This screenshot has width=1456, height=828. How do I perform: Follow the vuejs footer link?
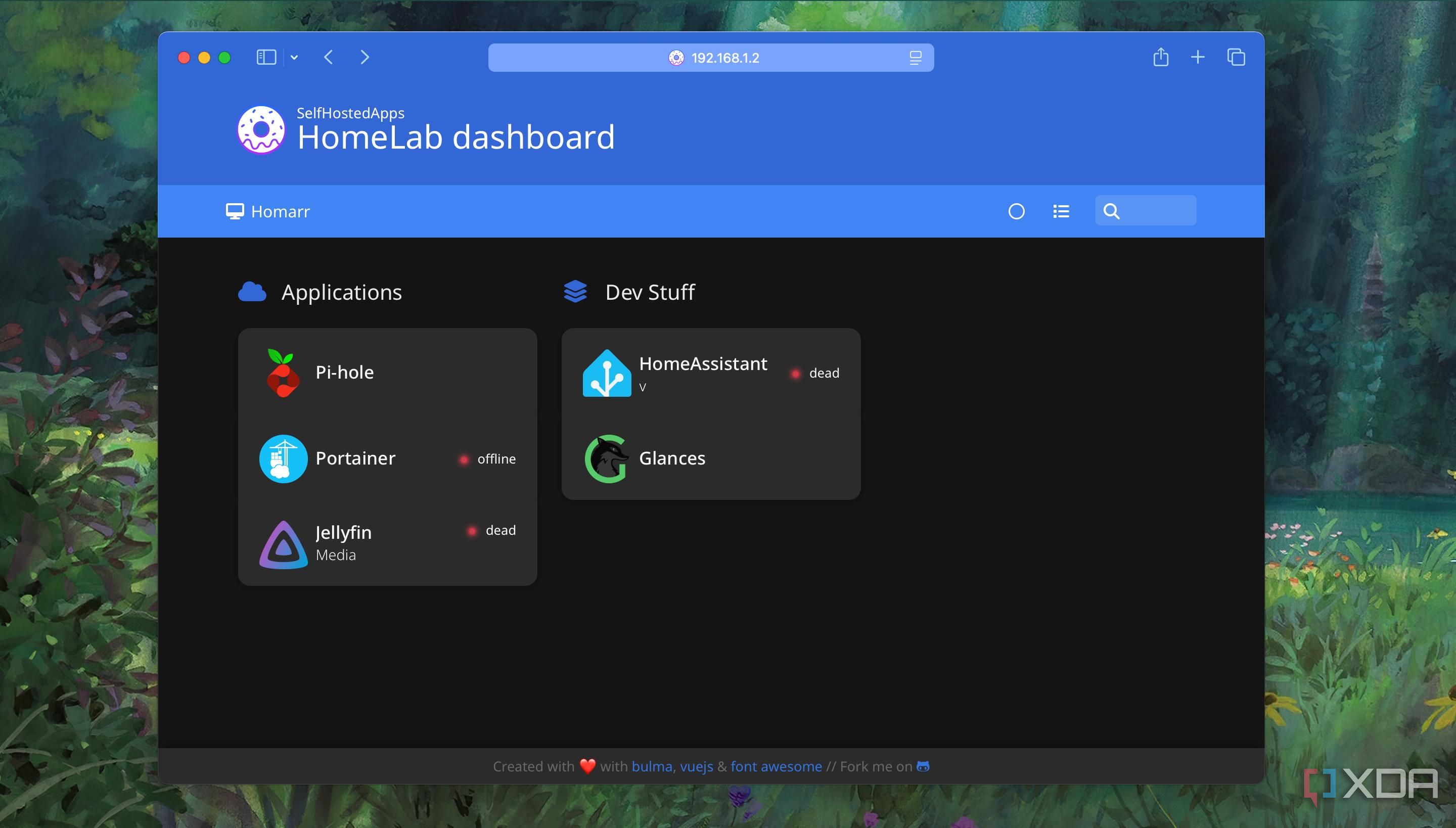696,766
